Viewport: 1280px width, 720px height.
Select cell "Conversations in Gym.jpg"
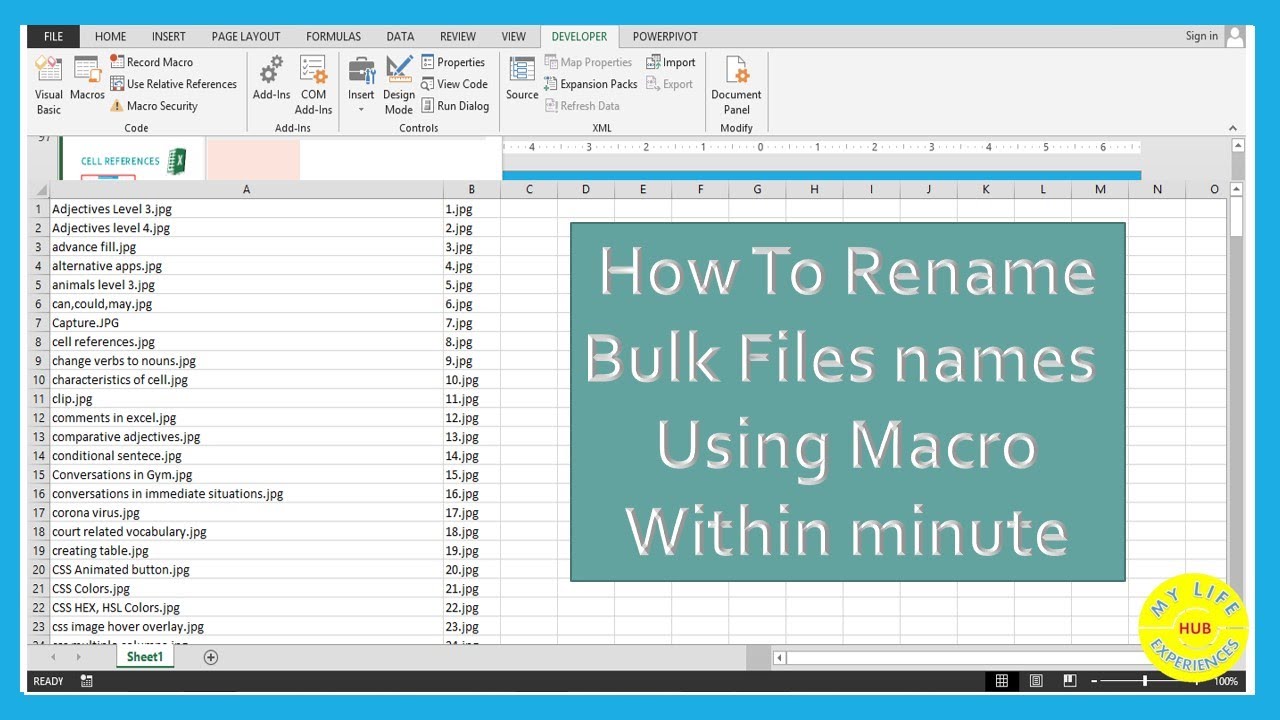[247, 475]
